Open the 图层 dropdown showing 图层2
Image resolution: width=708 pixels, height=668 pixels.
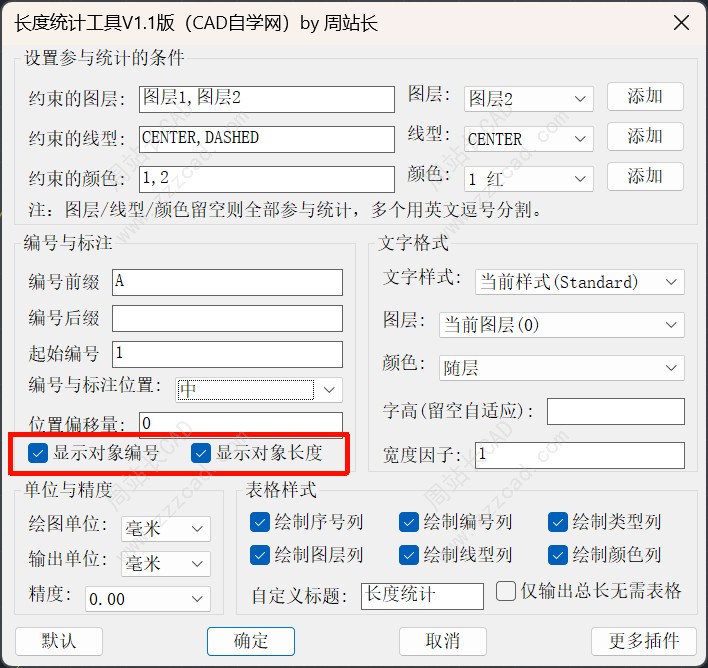click(528, 99)
